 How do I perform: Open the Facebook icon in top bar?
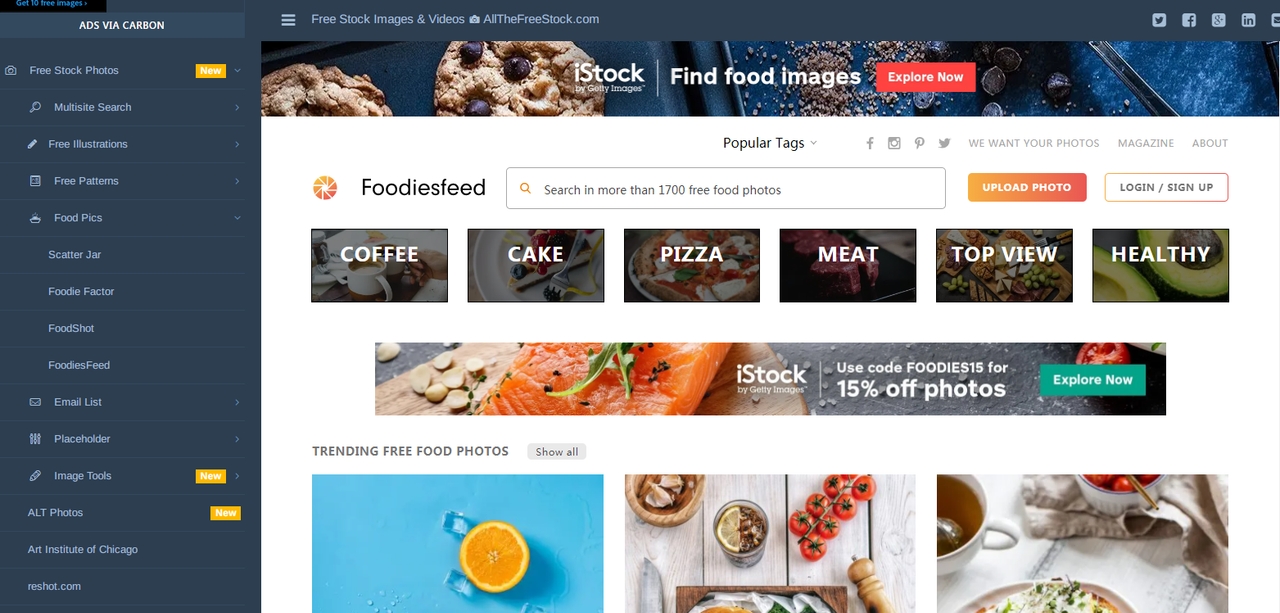(x=1189, y=20)
